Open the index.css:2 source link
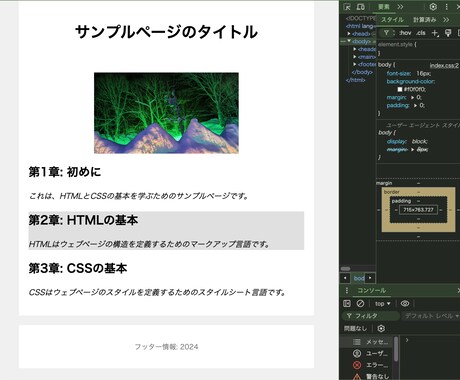460x380 pixels. (444, 65)
